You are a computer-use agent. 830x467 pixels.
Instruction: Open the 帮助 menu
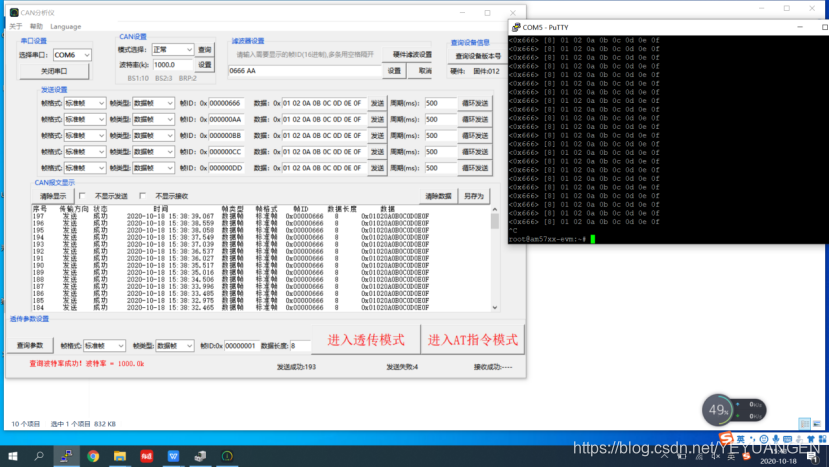point(36,26)
